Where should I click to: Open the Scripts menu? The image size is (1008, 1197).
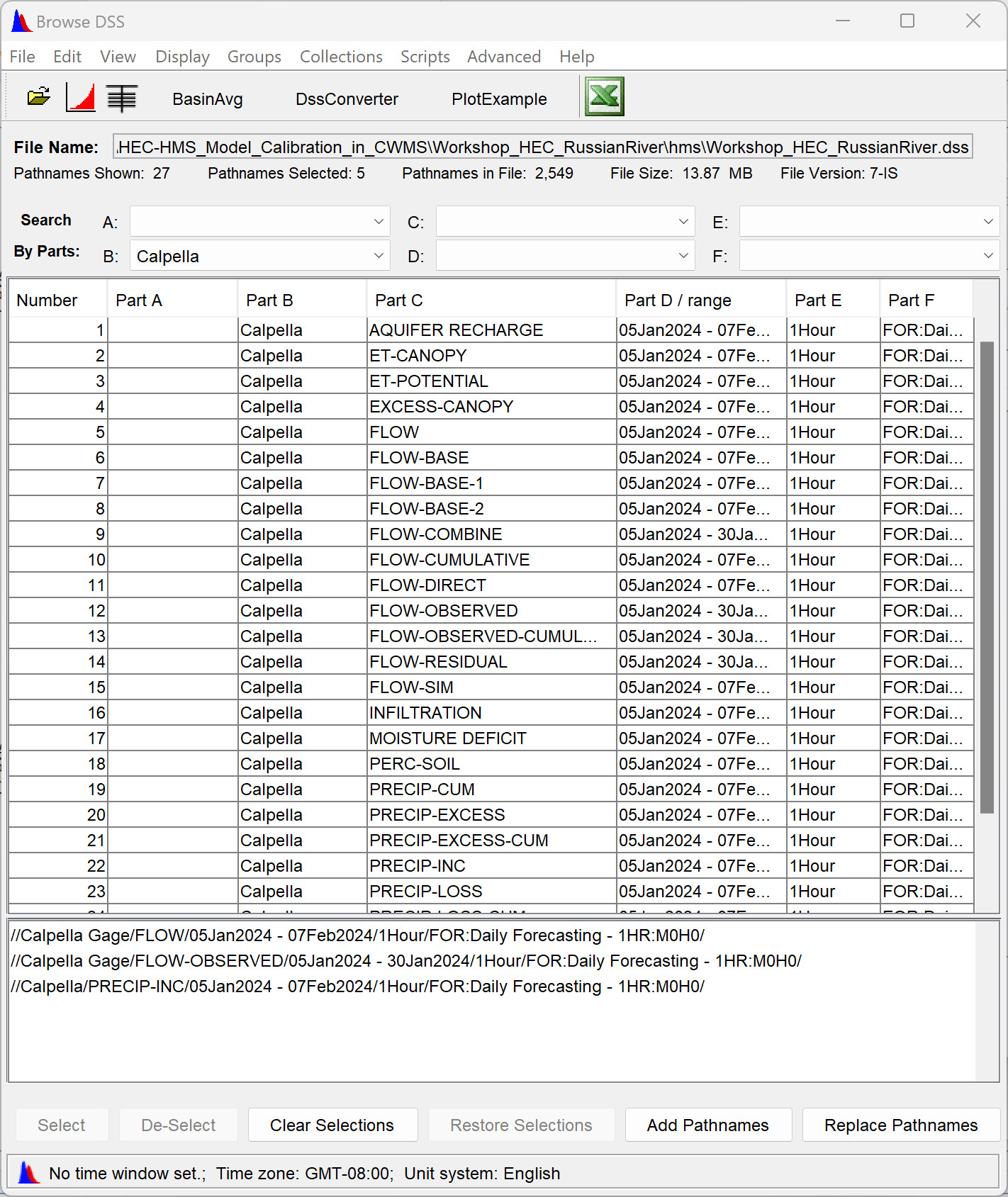425,57
